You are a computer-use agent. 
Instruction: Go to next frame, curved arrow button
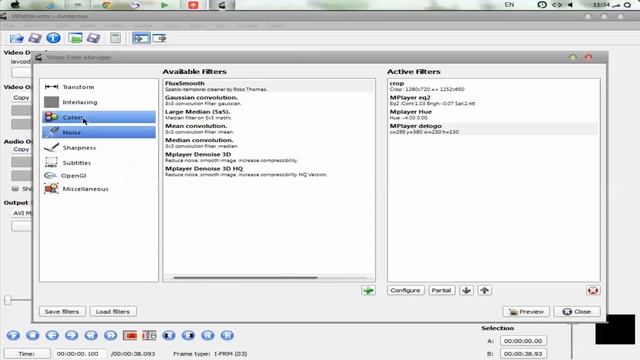(x=71, y=336)
